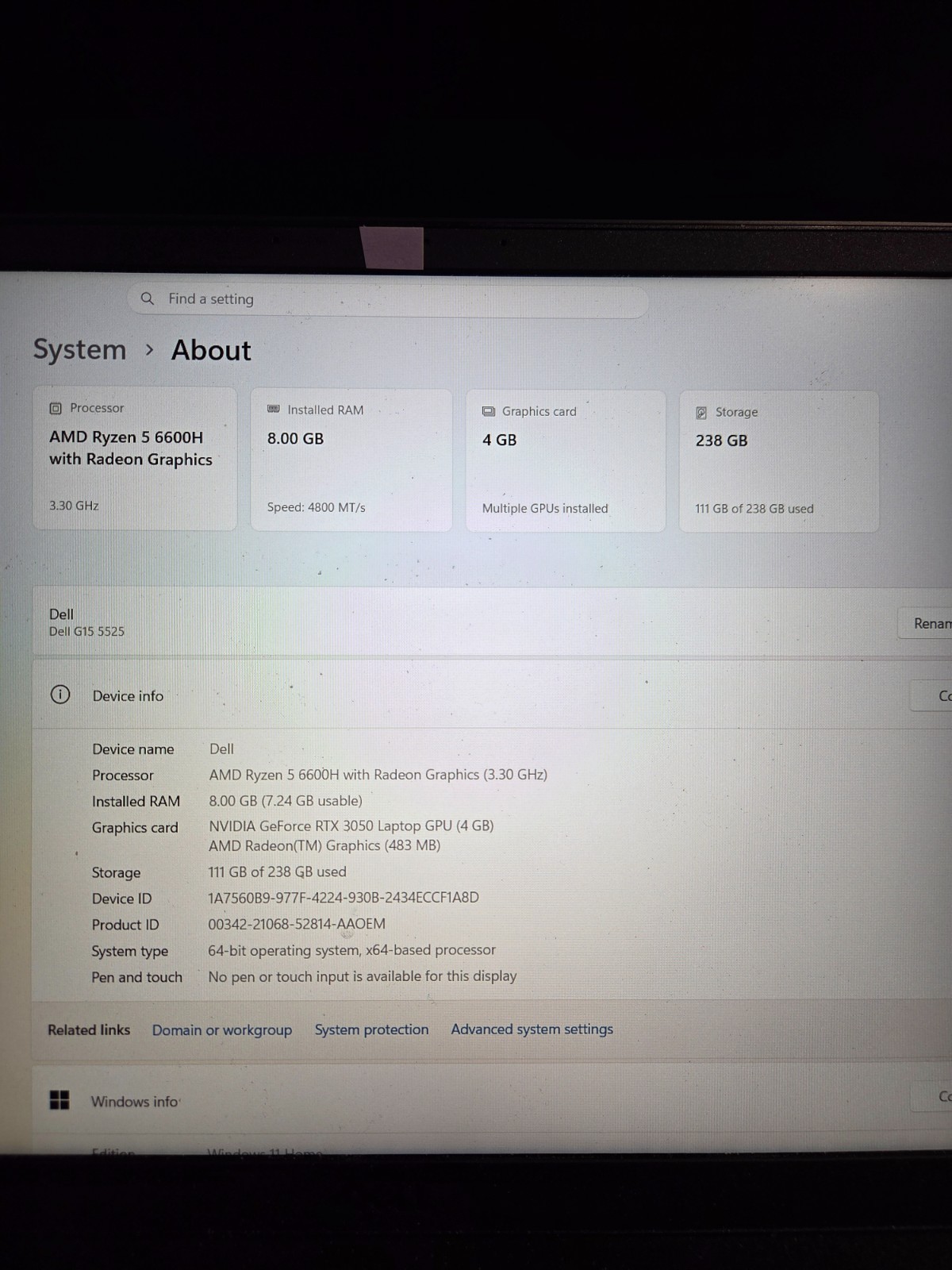The image size is (952, 1270).
Task: Select the Dell G15 5525 model text
Action: click(86, 631)
